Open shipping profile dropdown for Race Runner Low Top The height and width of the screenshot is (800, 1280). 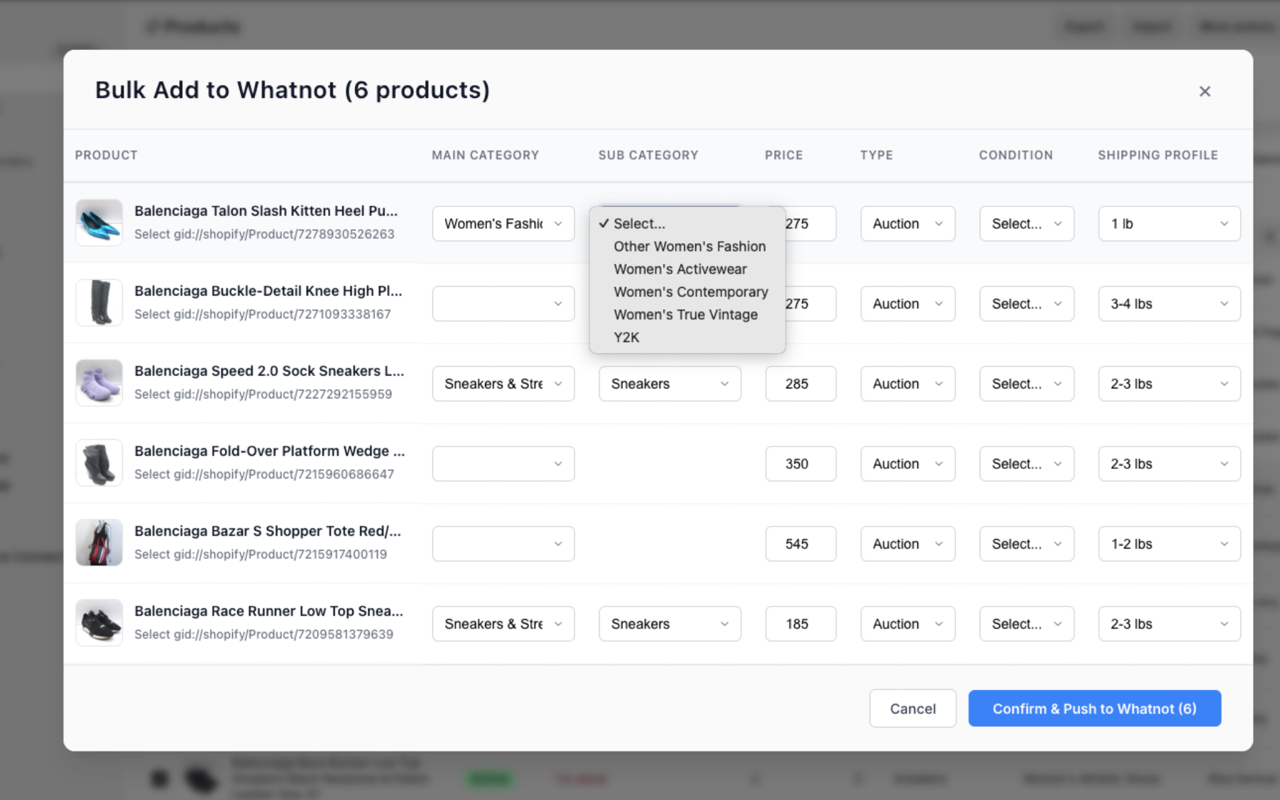tap(1170, 624)
